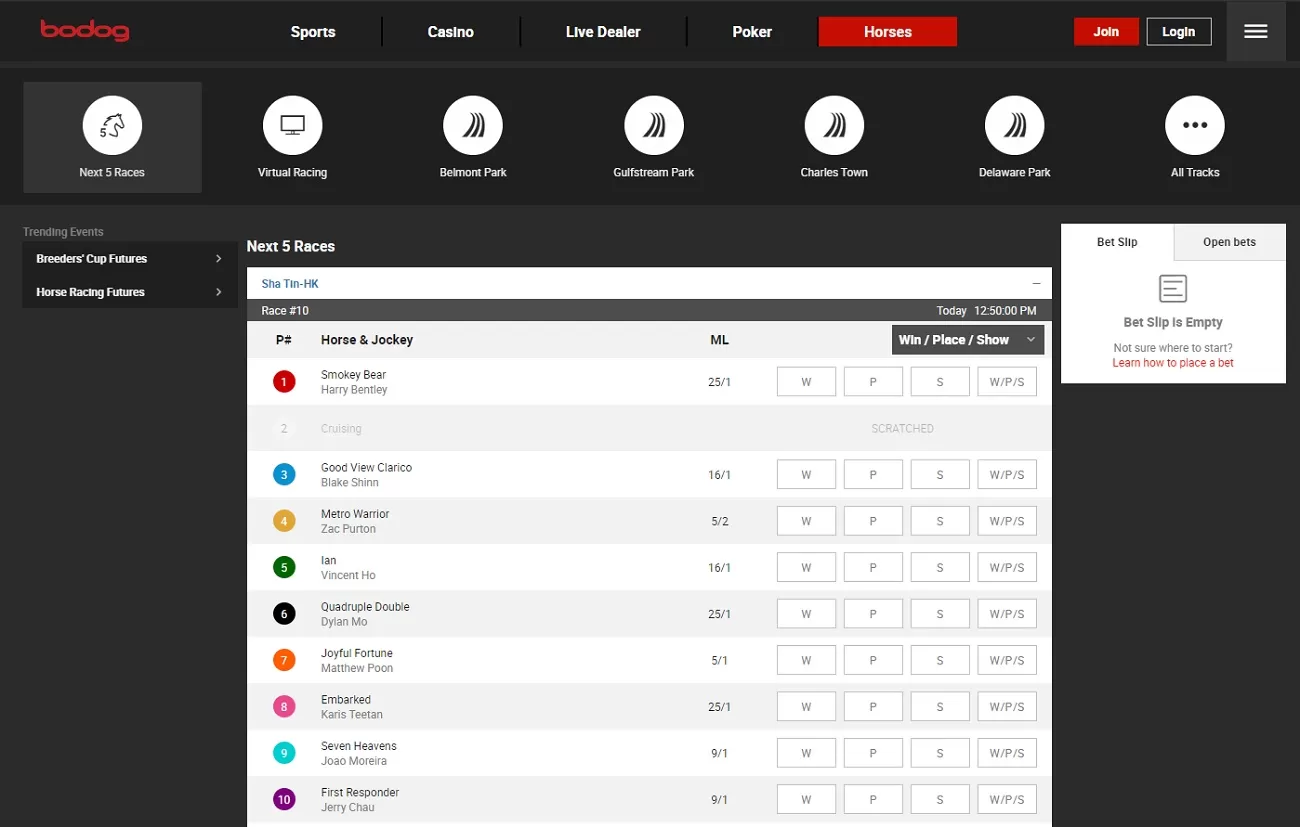Click the Login button
Screen dimensions: 1300x827
pos(1179,32)
